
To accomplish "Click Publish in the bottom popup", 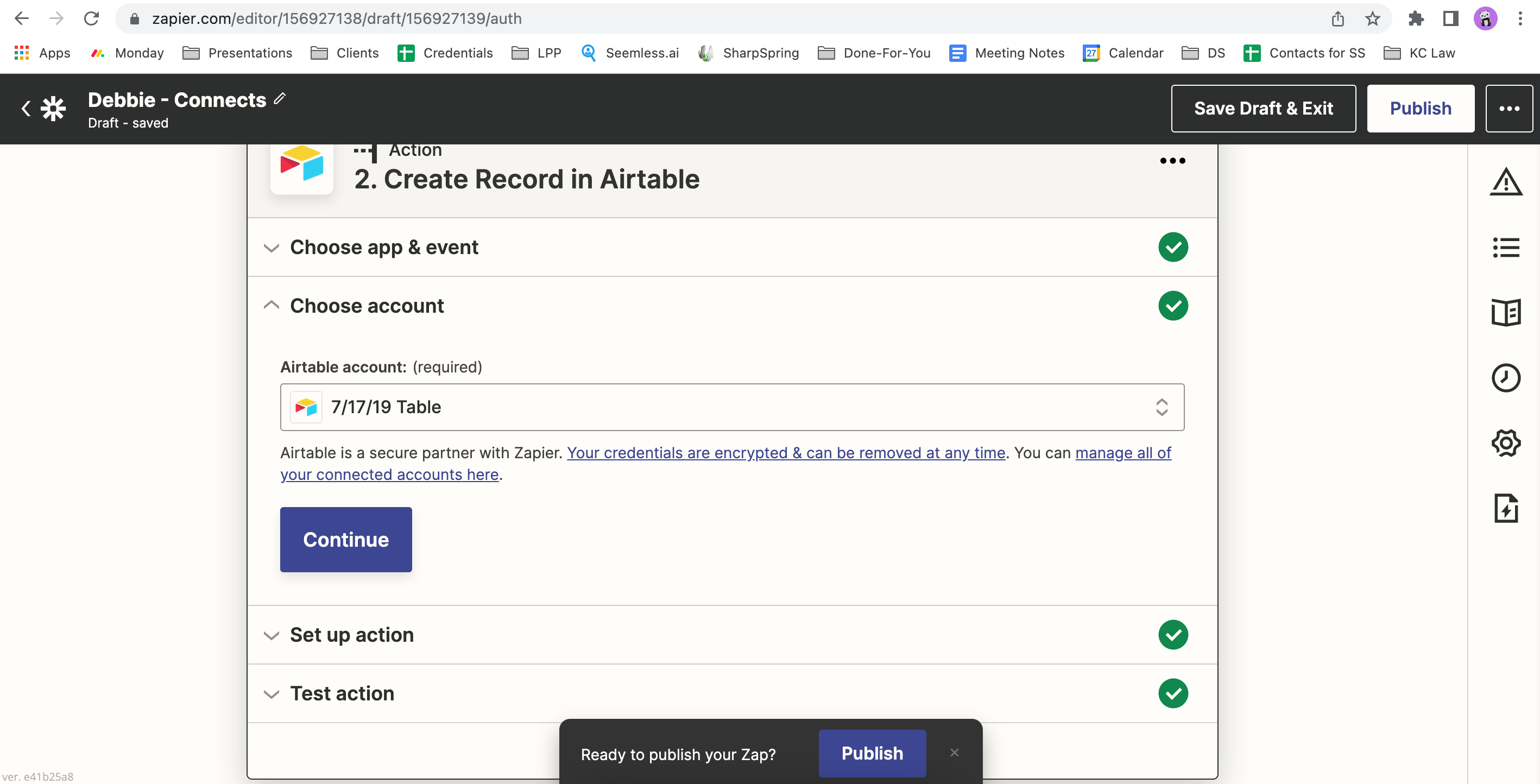I will pos(872,753).
